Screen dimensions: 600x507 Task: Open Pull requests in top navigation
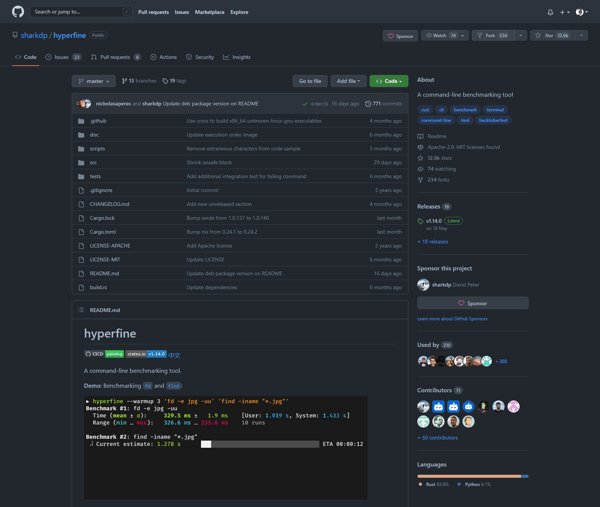coord(153,12)
